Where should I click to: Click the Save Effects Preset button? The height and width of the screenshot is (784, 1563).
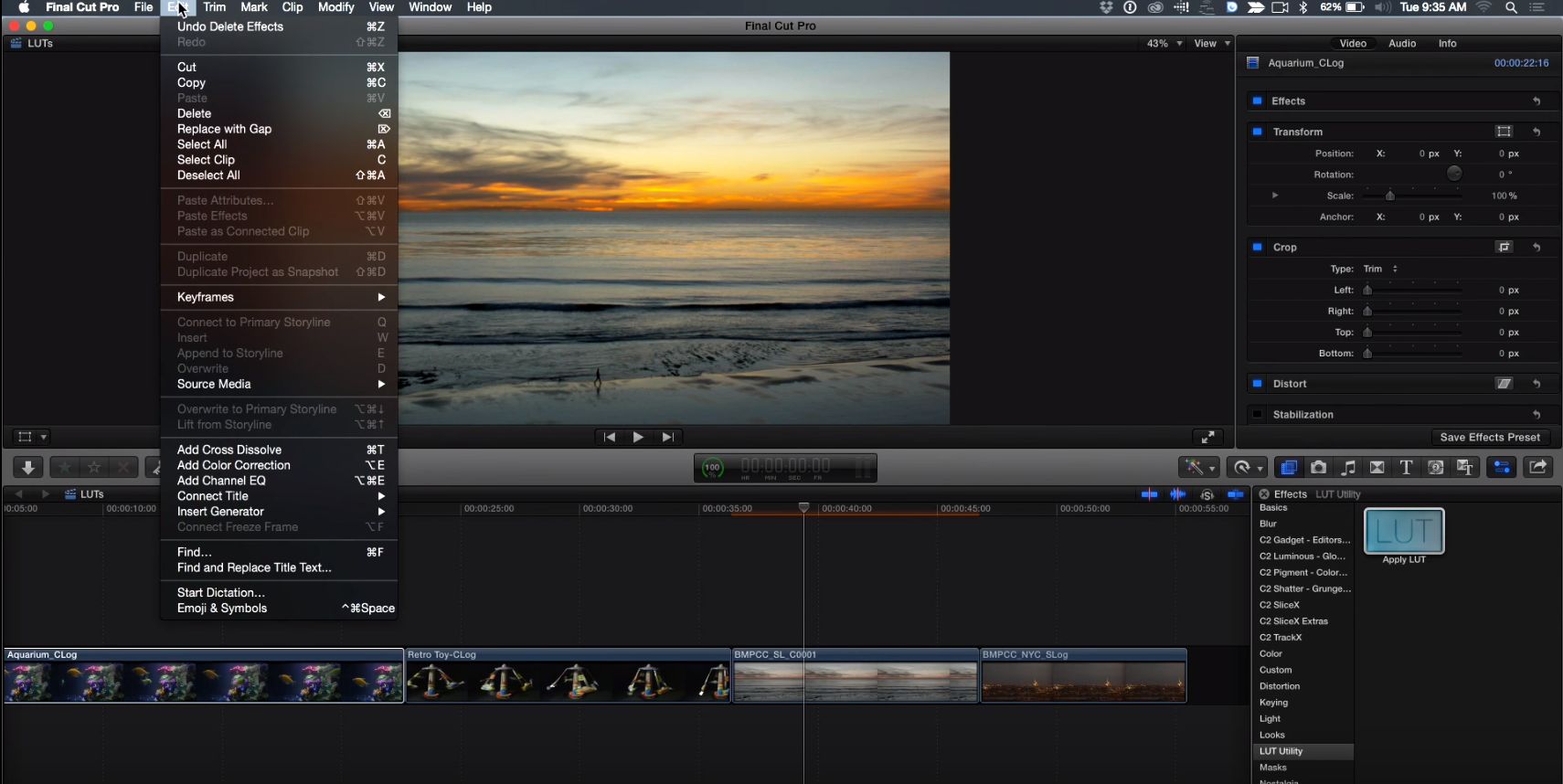click(1490, 437)
